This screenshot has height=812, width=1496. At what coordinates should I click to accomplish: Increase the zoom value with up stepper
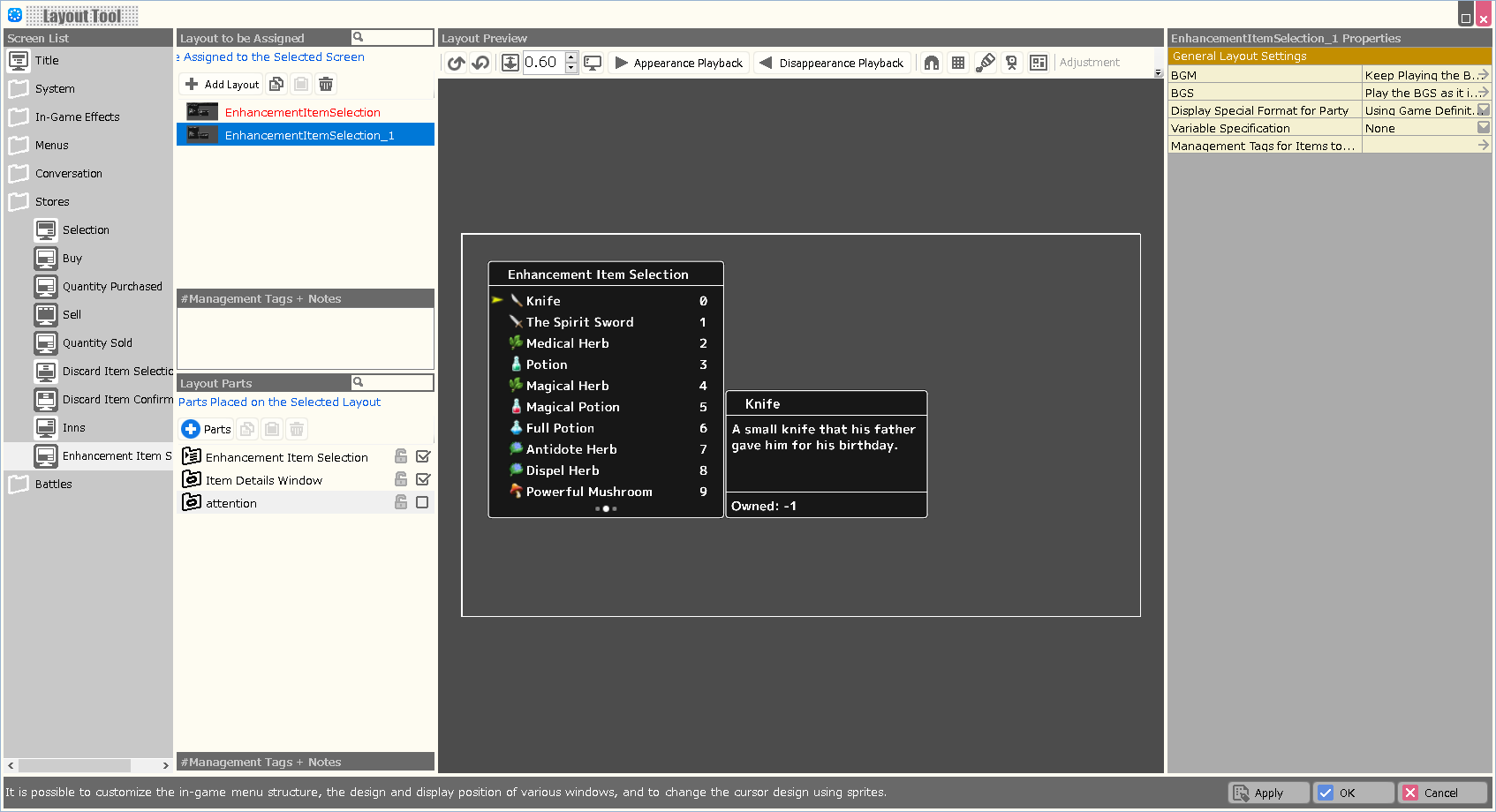(x=571, y=57)
